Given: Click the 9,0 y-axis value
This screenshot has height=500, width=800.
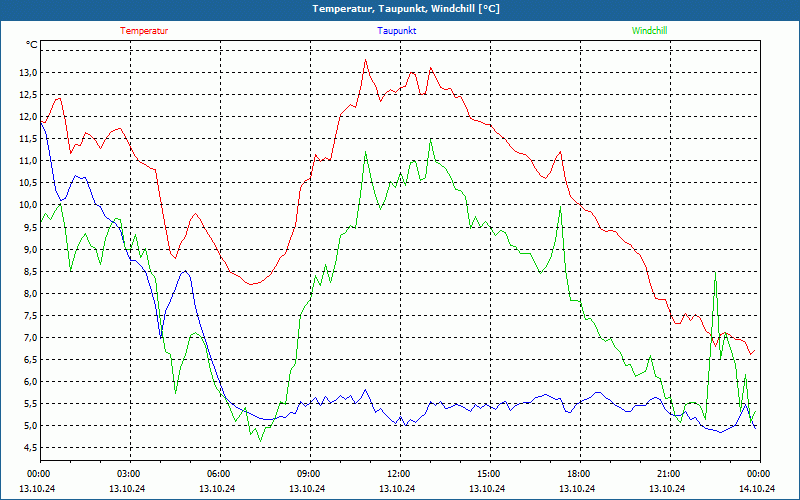Looking at the screenshot, I should click(x=30, y=249).
